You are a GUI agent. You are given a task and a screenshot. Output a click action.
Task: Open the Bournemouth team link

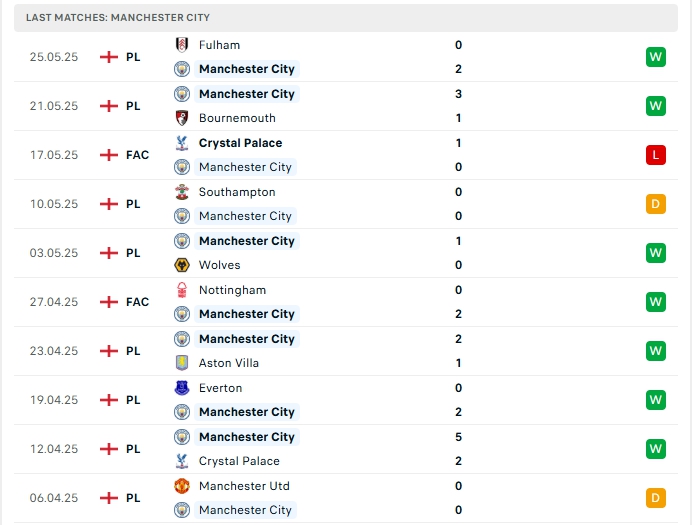click(237, 118)
